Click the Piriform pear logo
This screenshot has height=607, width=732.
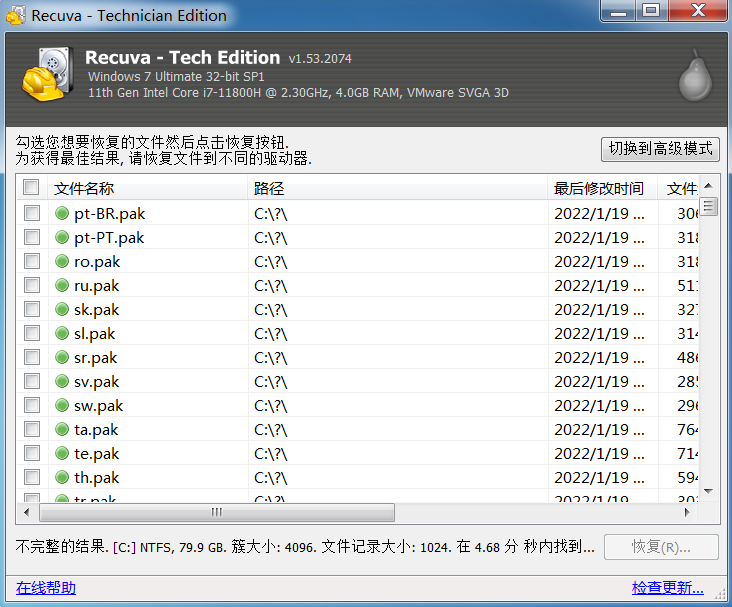click(695, 76)
